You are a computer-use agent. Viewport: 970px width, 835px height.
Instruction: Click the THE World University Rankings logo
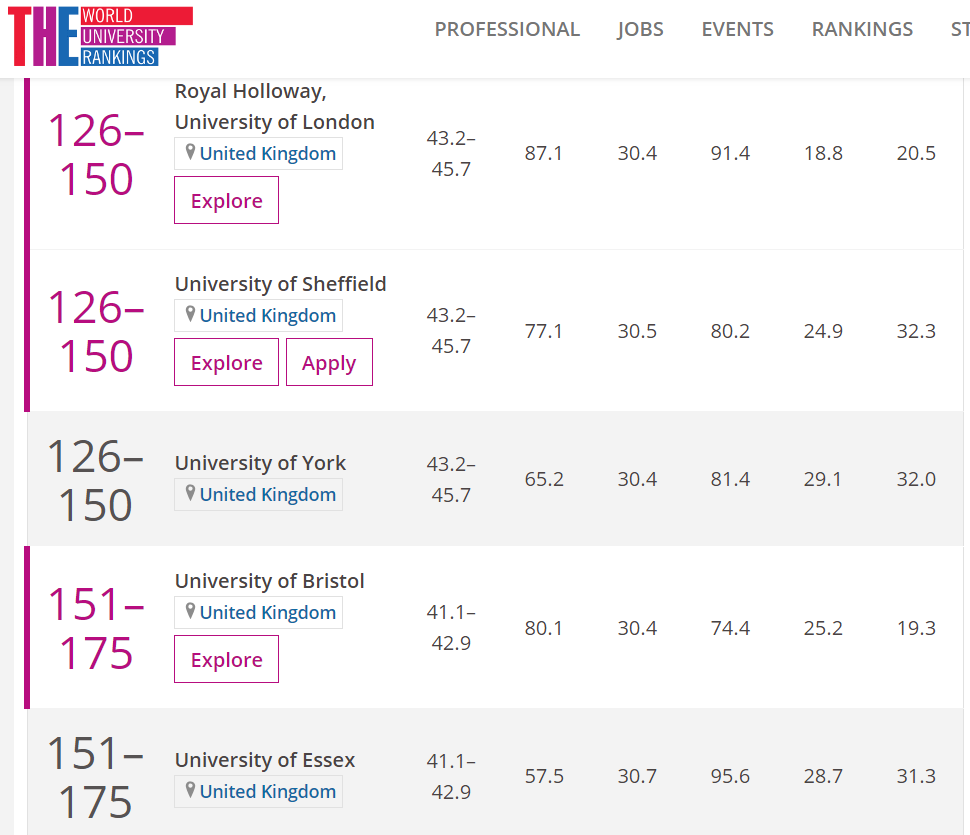[100, 36]
